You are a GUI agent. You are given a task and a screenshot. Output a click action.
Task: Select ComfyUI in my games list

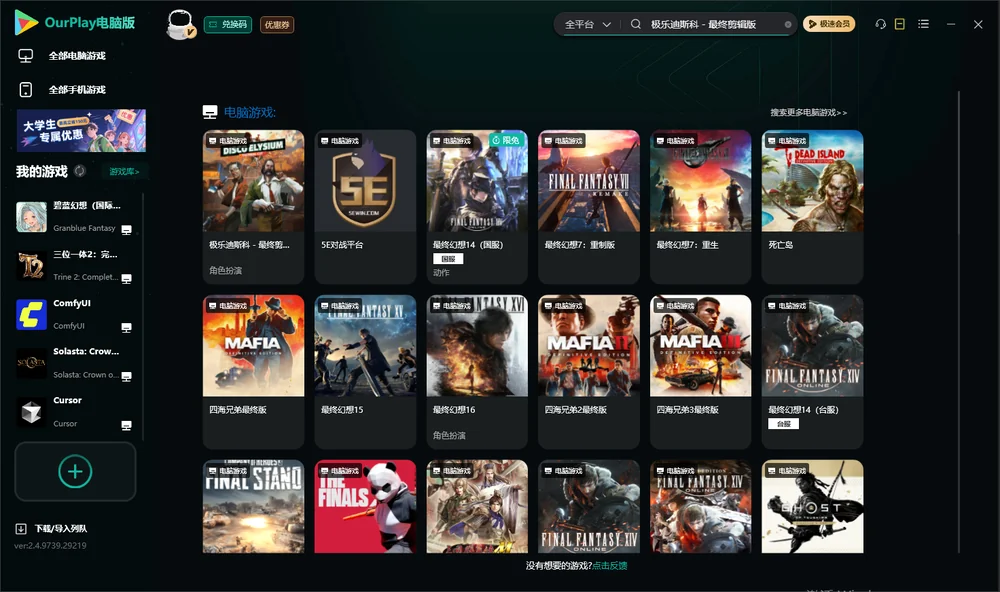(x=75, y=314)
